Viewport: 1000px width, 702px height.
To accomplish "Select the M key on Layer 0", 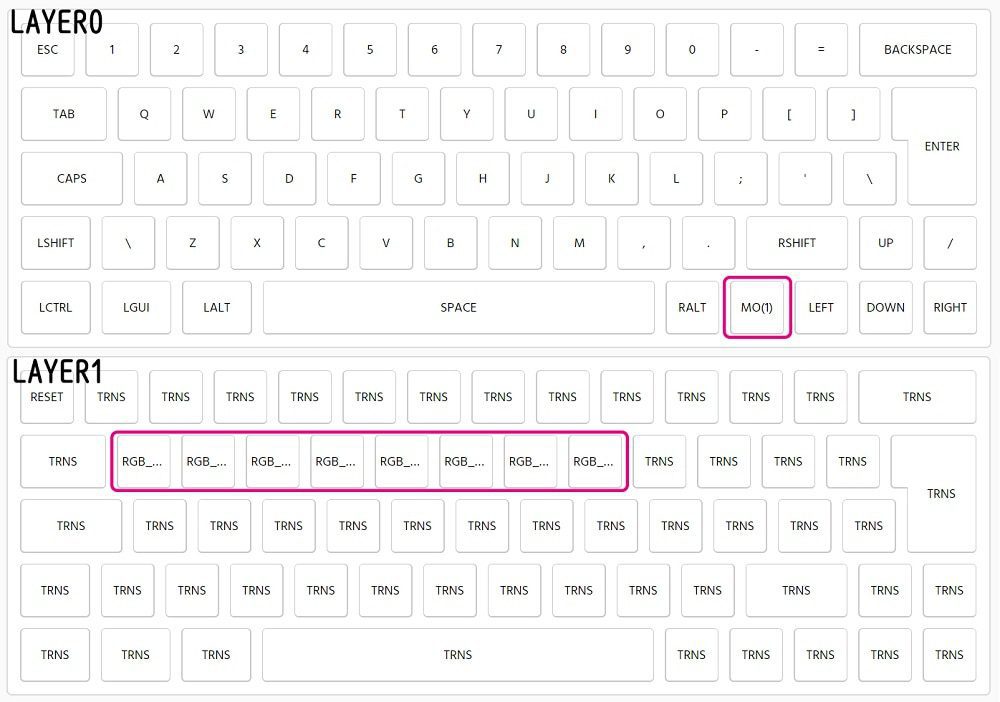I will click(x=579, y=243).
